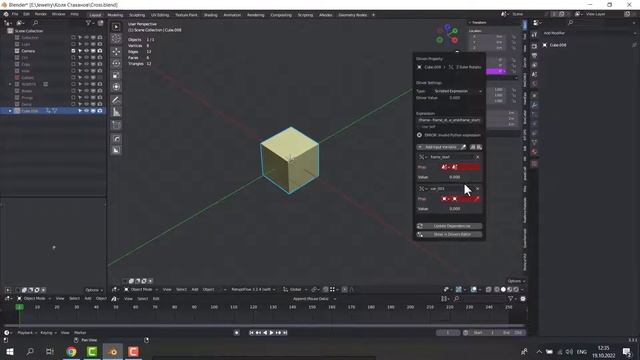Image resolution: width=640 pixels, height=360 pixels.
Task: Open the outliner filter dropdown
Action: (89, 23)
